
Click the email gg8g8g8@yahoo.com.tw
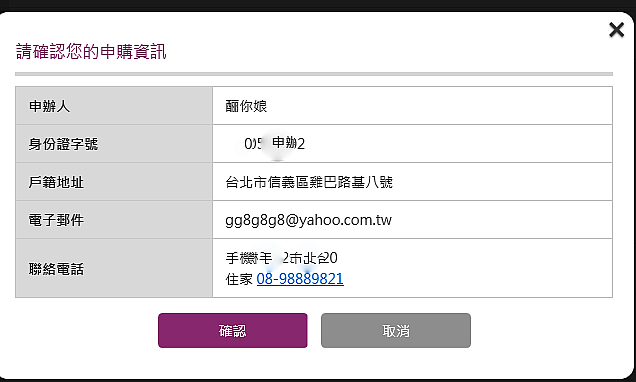pyautogui.click(x=308, y=220)
